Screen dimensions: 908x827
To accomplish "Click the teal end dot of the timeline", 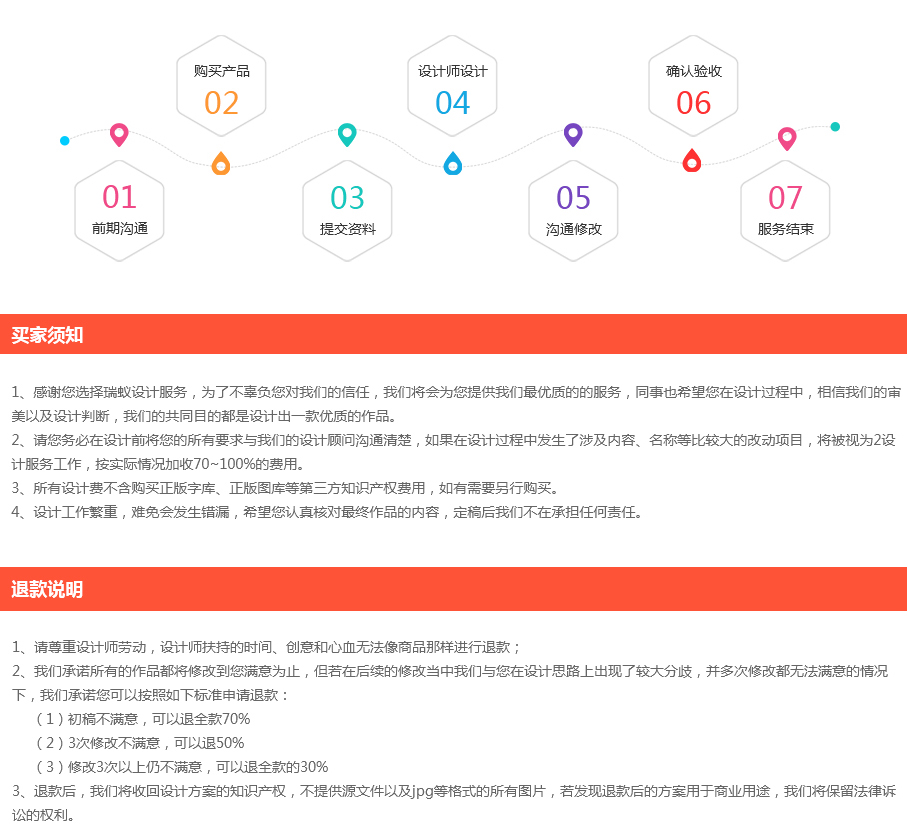I will (x=835, y=127).
